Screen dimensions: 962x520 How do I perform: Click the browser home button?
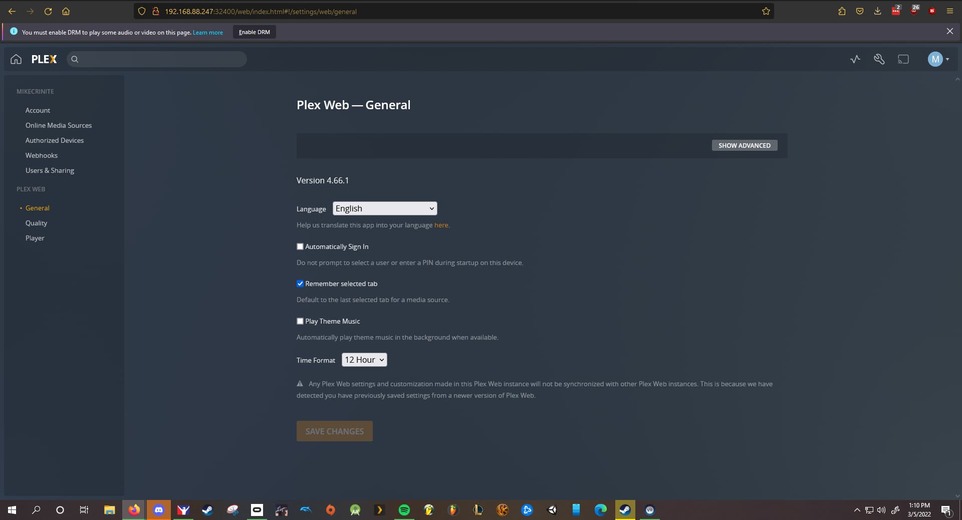66,11
